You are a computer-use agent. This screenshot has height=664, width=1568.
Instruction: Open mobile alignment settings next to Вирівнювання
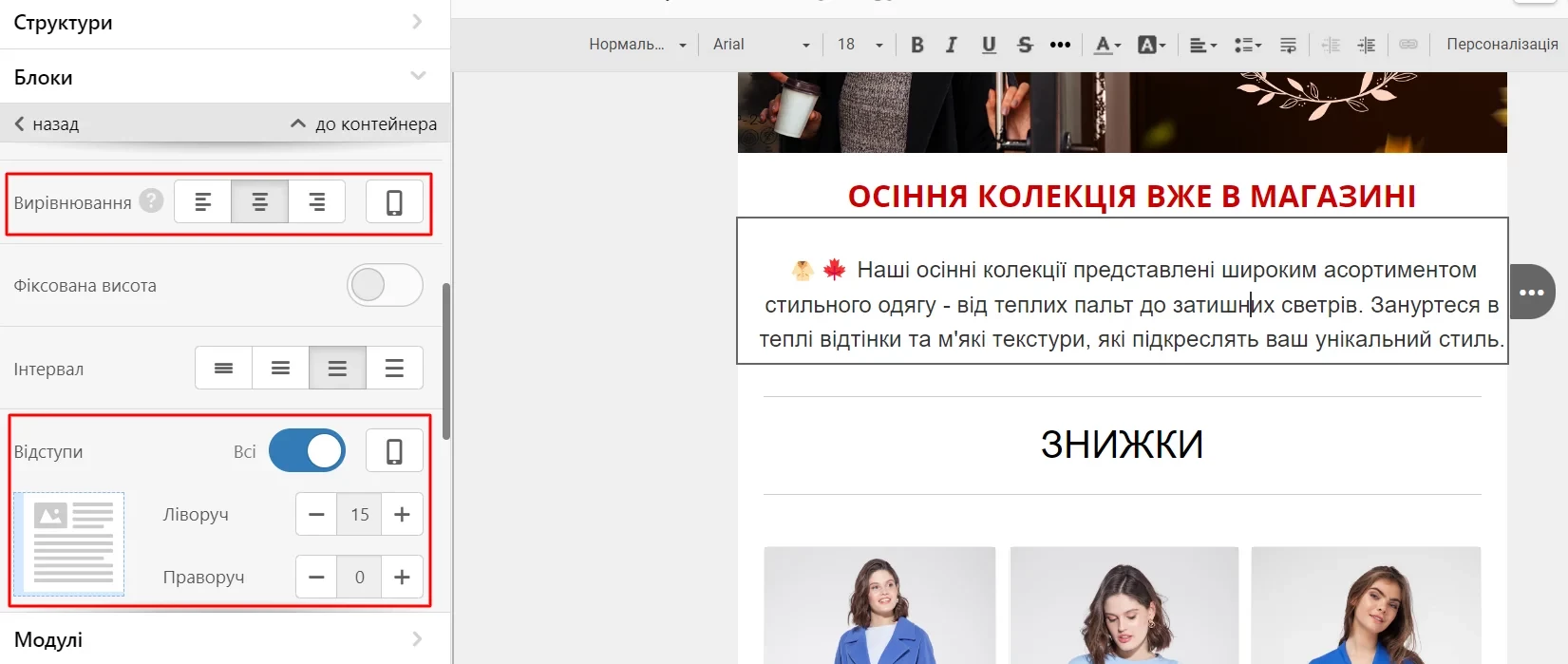click(394, 201)
